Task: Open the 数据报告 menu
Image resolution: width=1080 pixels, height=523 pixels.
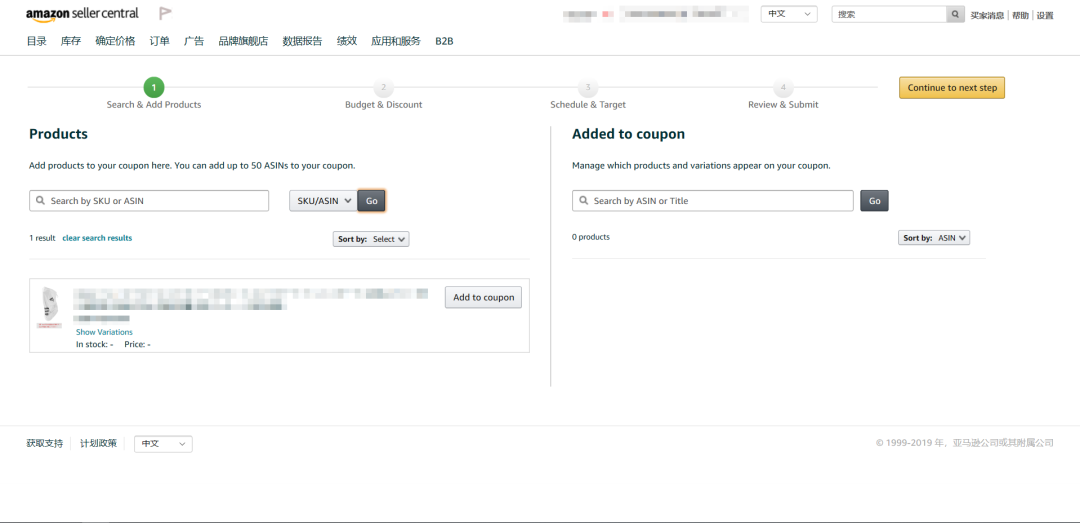Action: (x=302, y=41)
